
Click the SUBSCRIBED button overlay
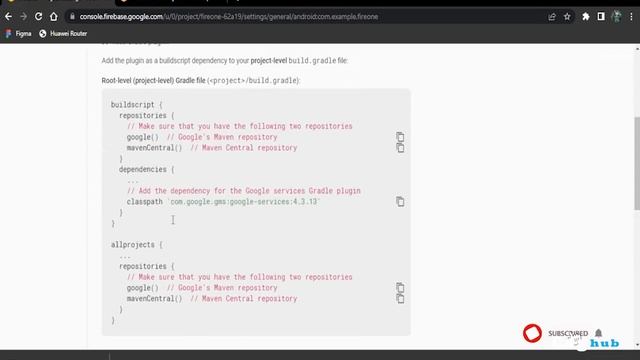(x=568, y=333)
